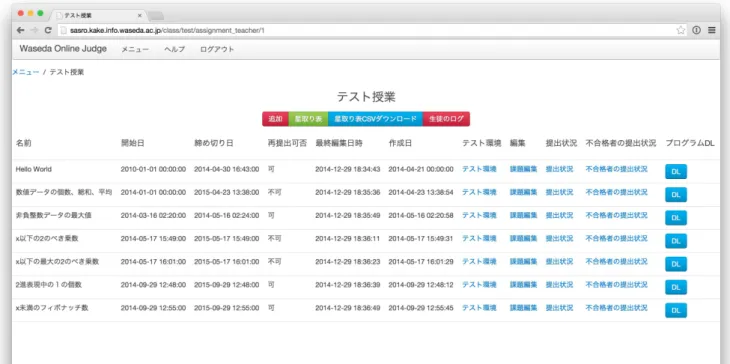Select the テスト授業 browser tab
730x364 pixels.
[x=98, y=15]
